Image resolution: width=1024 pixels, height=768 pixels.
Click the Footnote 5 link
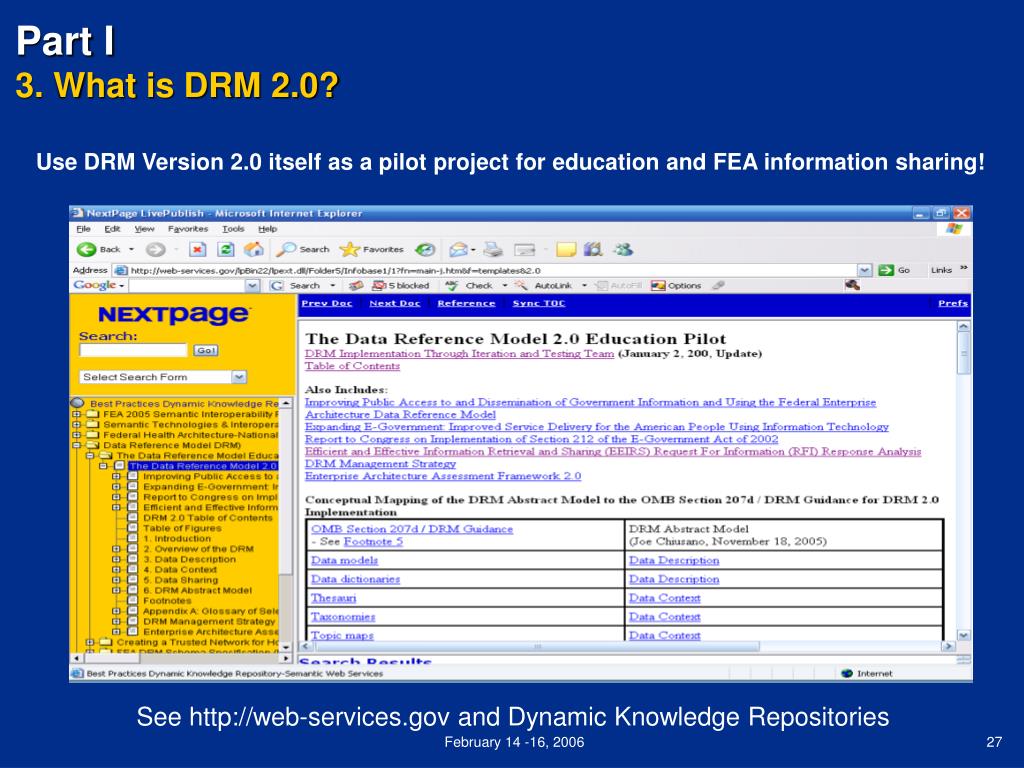pos(373,541)
